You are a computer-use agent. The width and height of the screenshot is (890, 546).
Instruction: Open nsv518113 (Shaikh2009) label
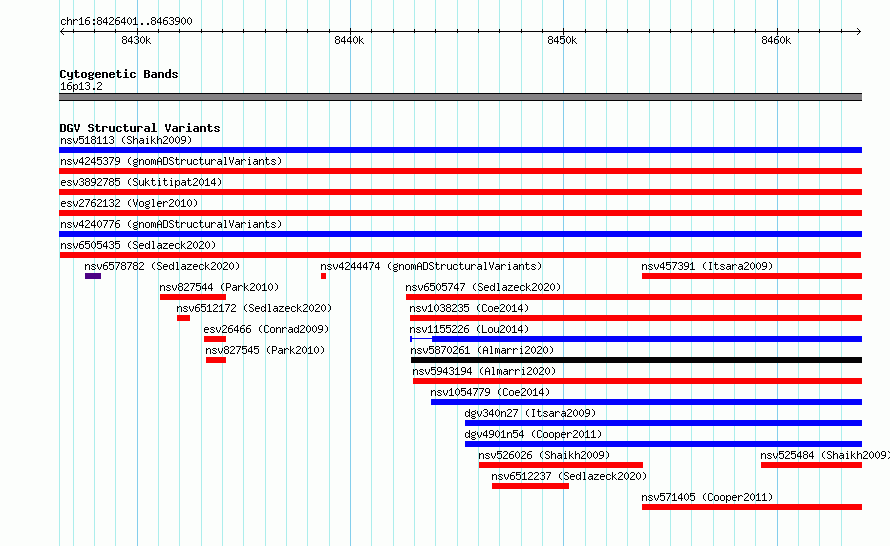pos(126,140)
